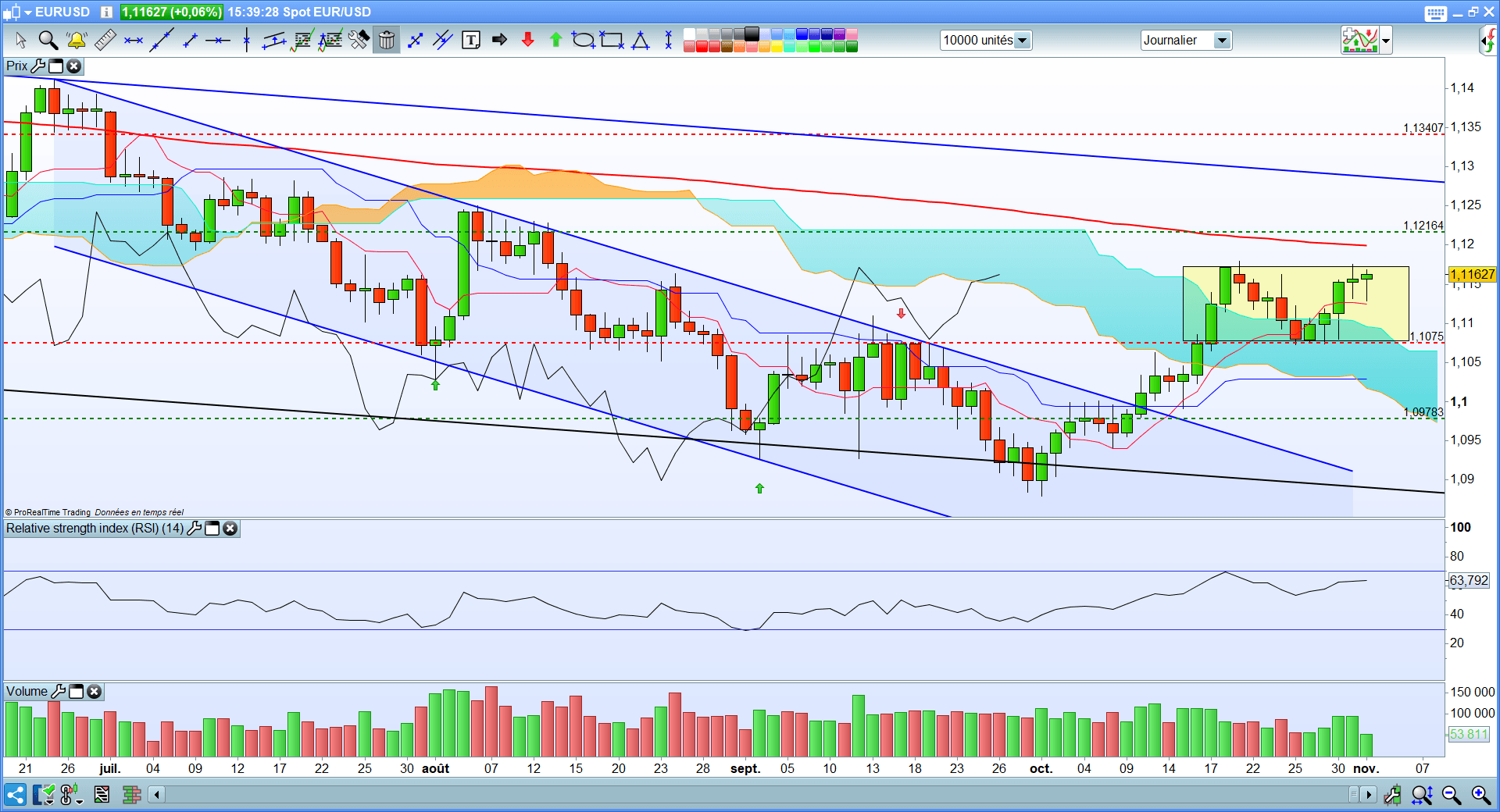Image resolution: width=1500 pixels, height=812 pixels.
Task: Select the green up arrow marker tool
Action: pos(556,40)
